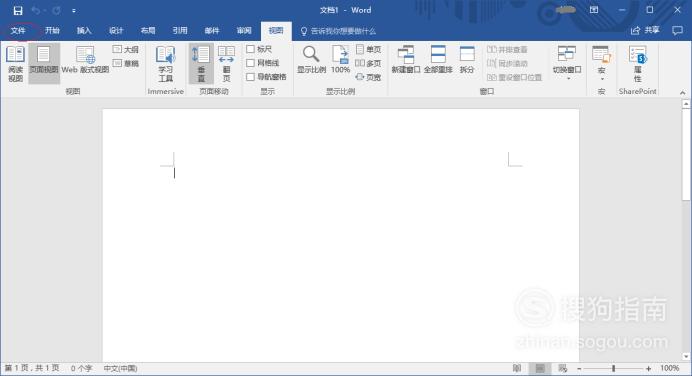692x376 pixels.
Task: Click the zoom slider in status bar
Action: point(613,368)
